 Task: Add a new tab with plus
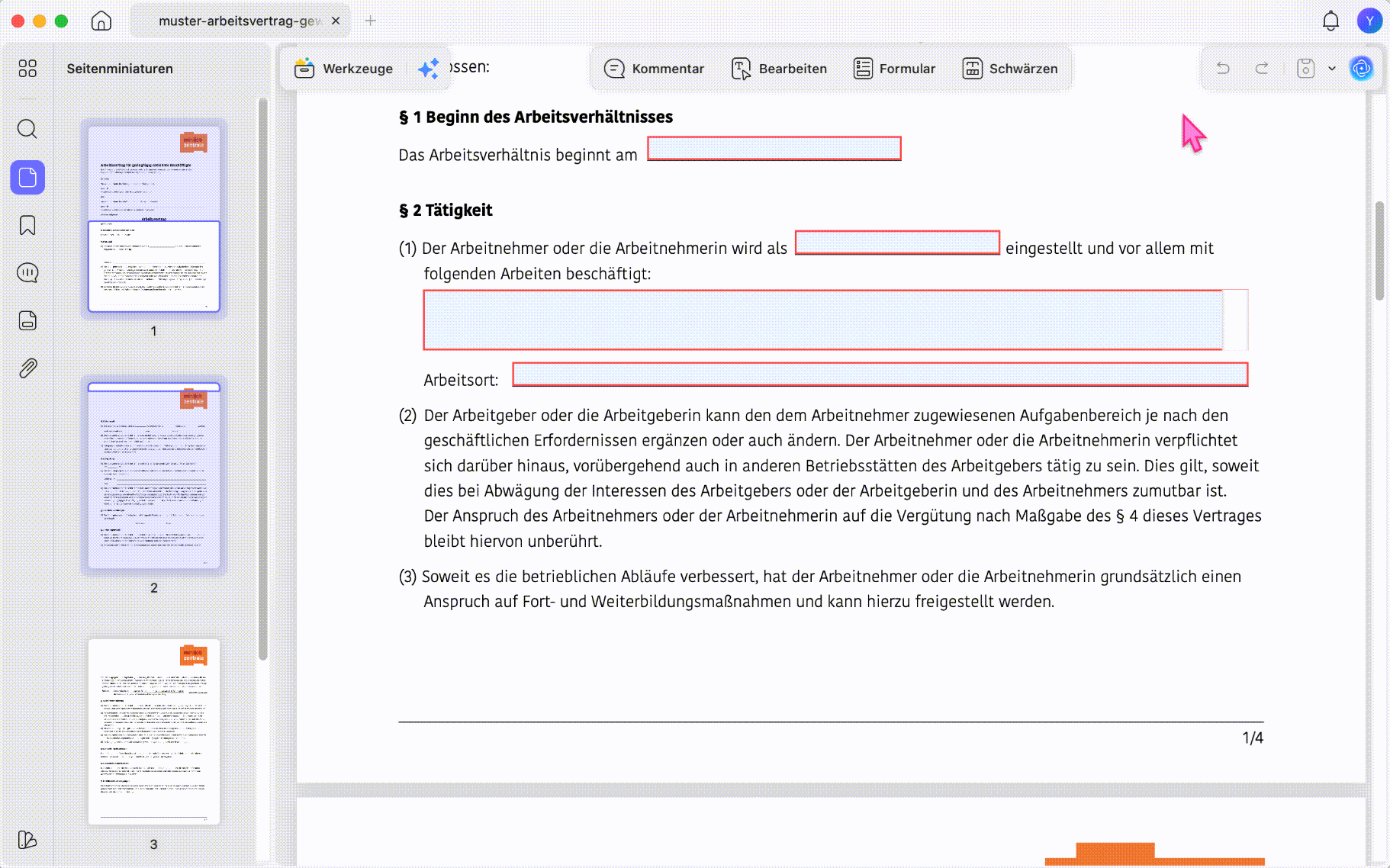[x=371, y=21]
